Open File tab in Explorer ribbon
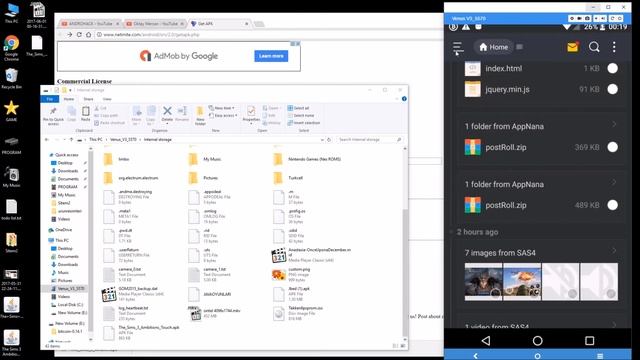 coord(50,99)
